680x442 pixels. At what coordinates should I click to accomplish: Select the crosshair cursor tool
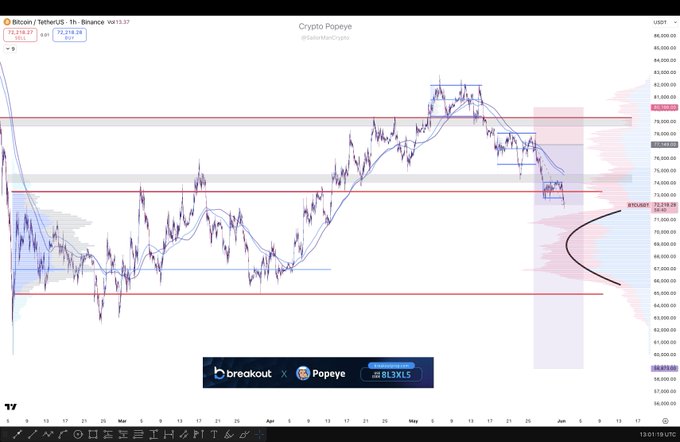click(x=259, y=434)
